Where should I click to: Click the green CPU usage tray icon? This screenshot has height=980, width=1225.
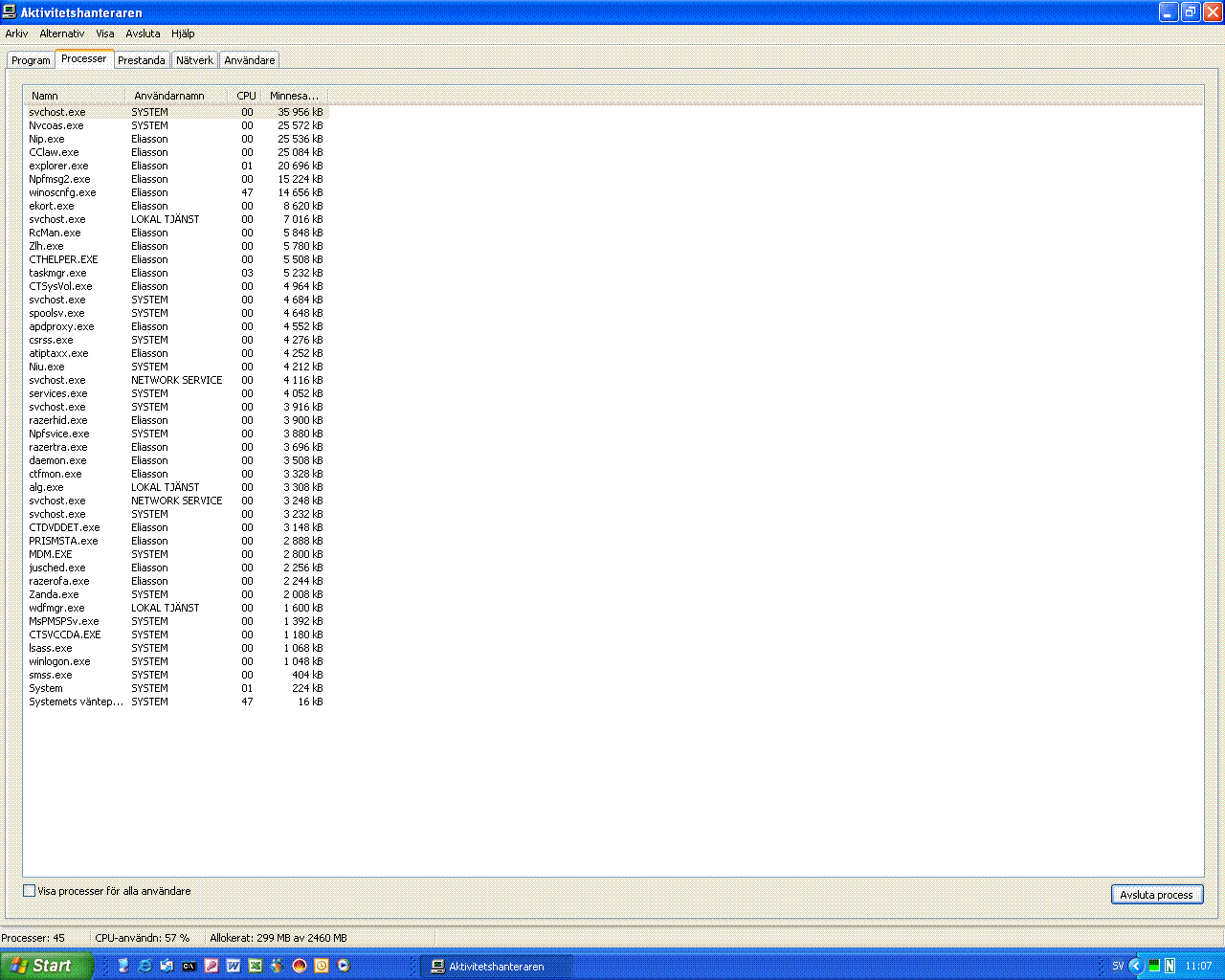coord(1154,966)
